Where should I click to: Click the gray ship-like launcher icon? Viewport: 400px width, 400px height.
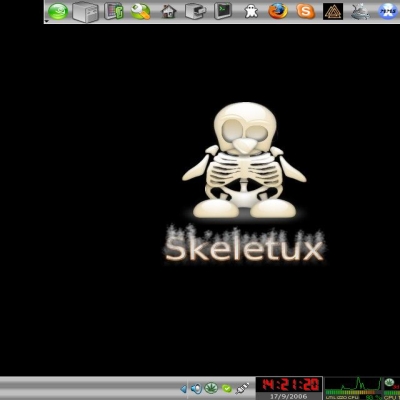[x=360, y=12]
